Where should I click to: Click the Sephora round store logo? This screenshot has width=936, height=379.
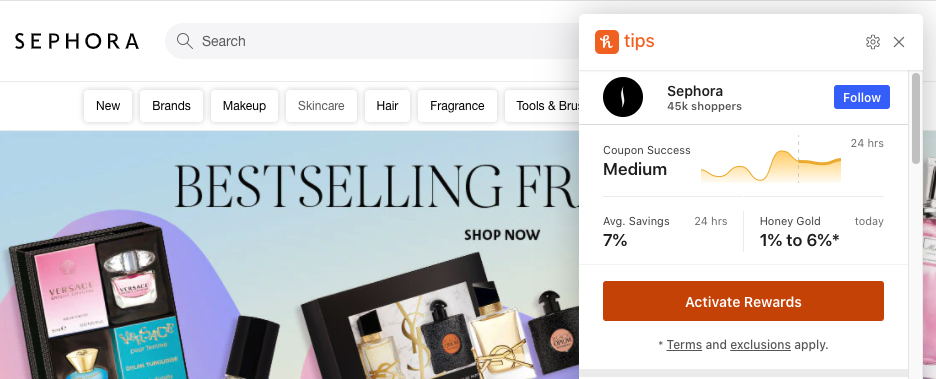pyautogui.click(x=623, y=97)
